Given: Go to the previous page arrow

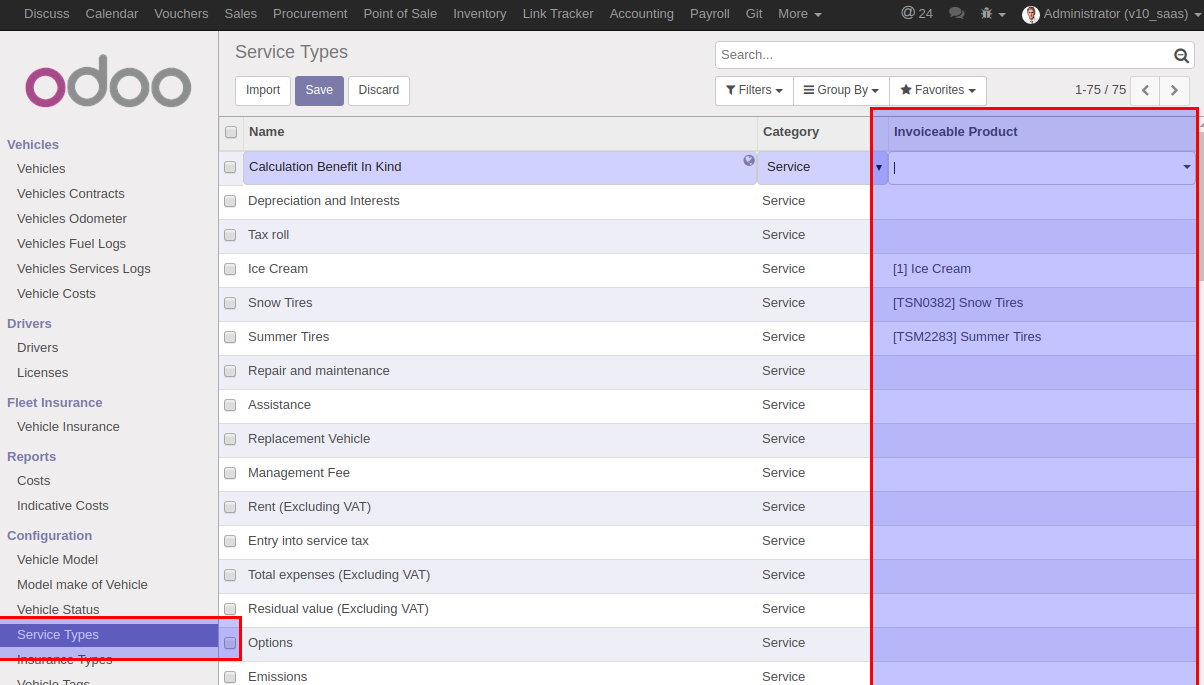Looking at the screenshot, I should (x=1146, y=90).
